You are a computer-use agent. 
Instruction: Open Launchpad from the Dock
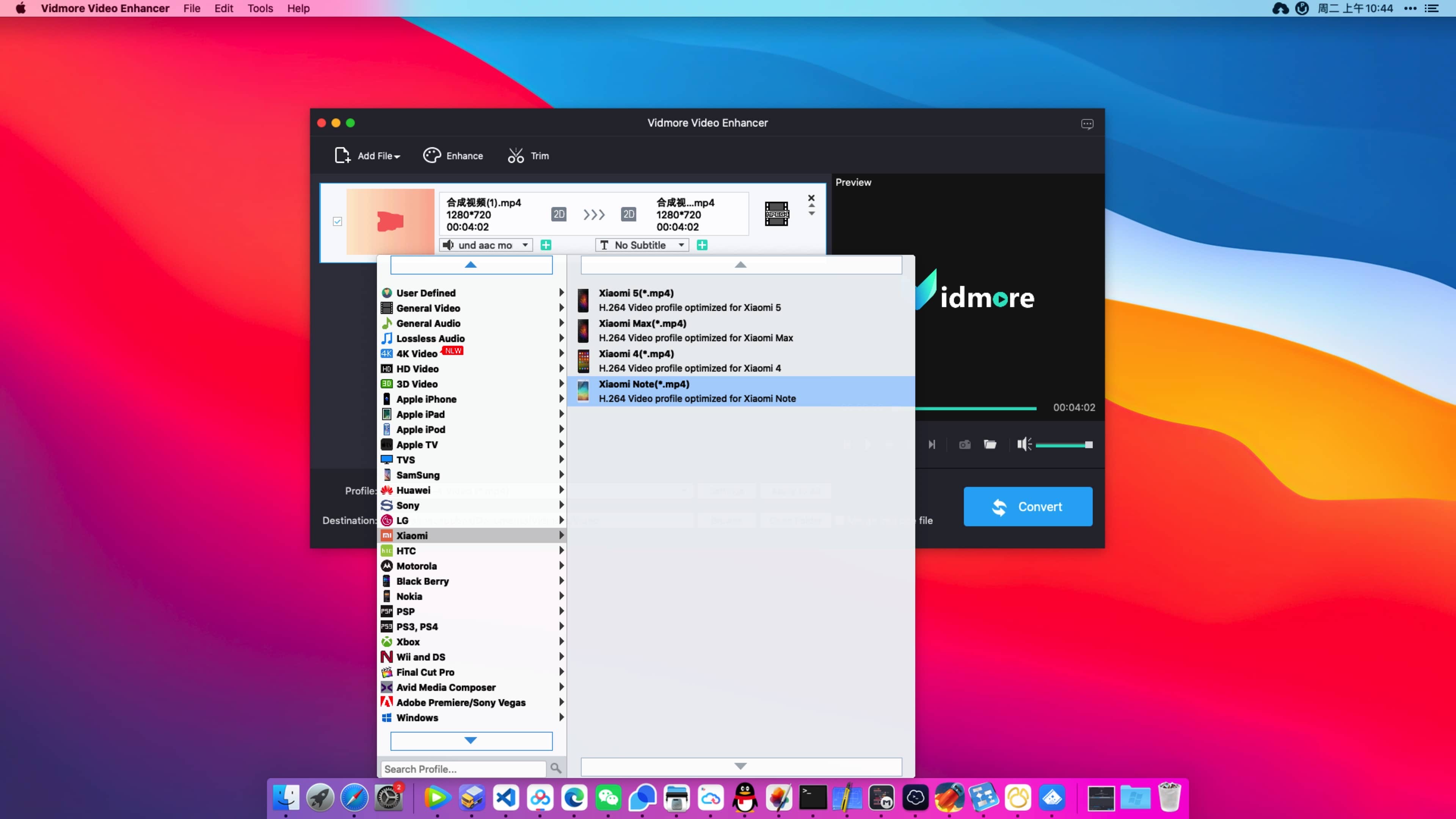click(320, 797)
